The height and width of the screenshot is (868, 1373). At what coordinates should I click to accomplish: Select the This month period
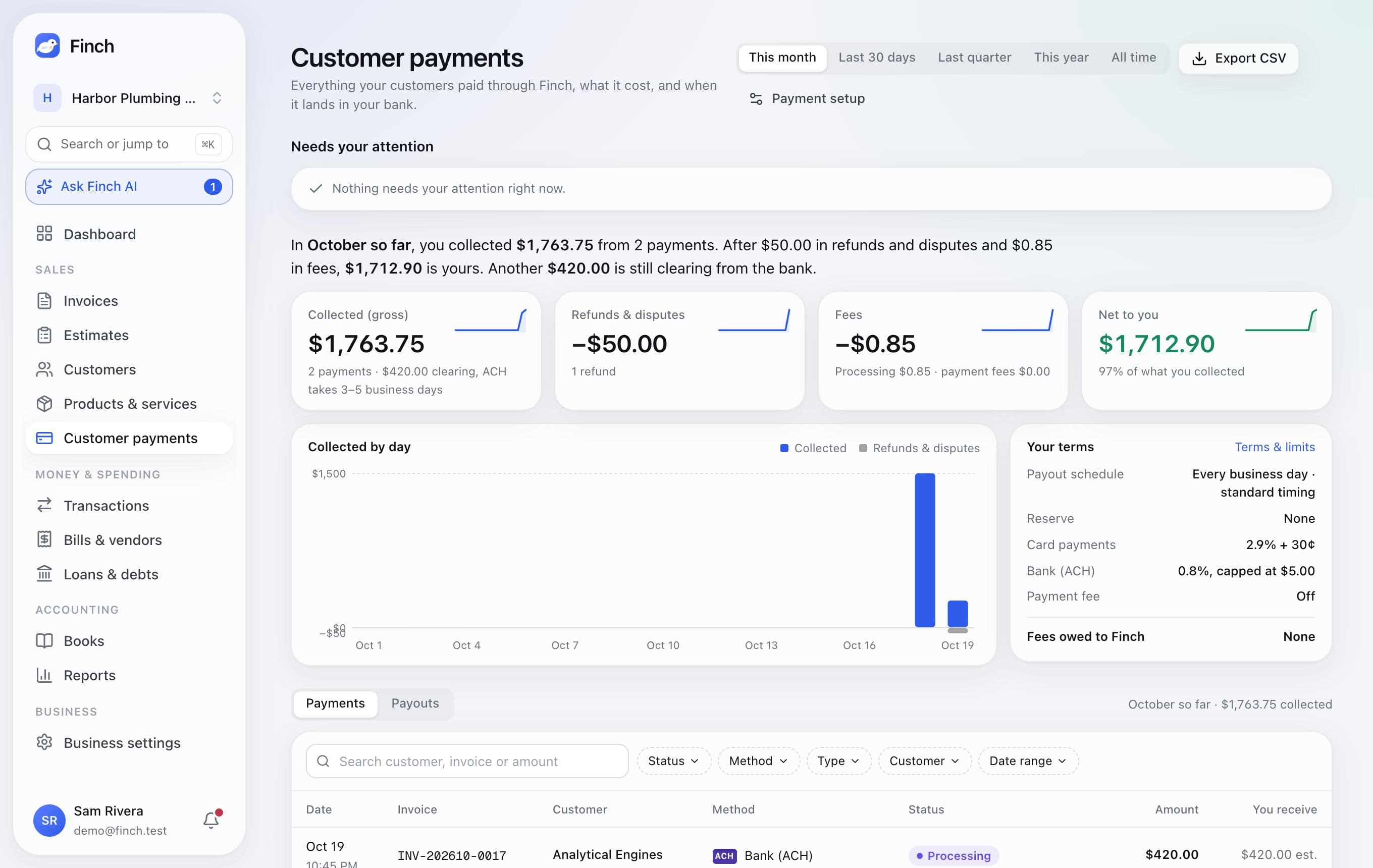(782, 58)
